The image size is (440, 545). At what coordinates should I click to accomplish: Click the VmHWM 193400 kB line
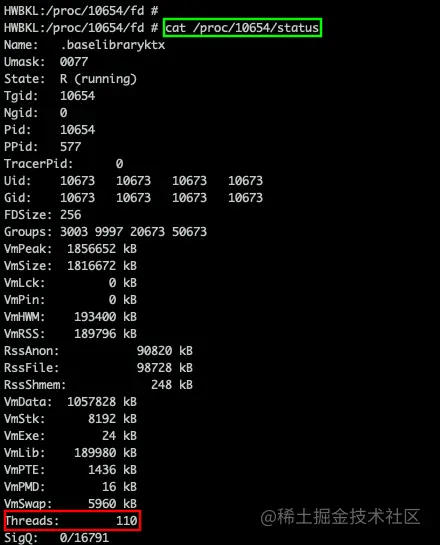point(70,317)
